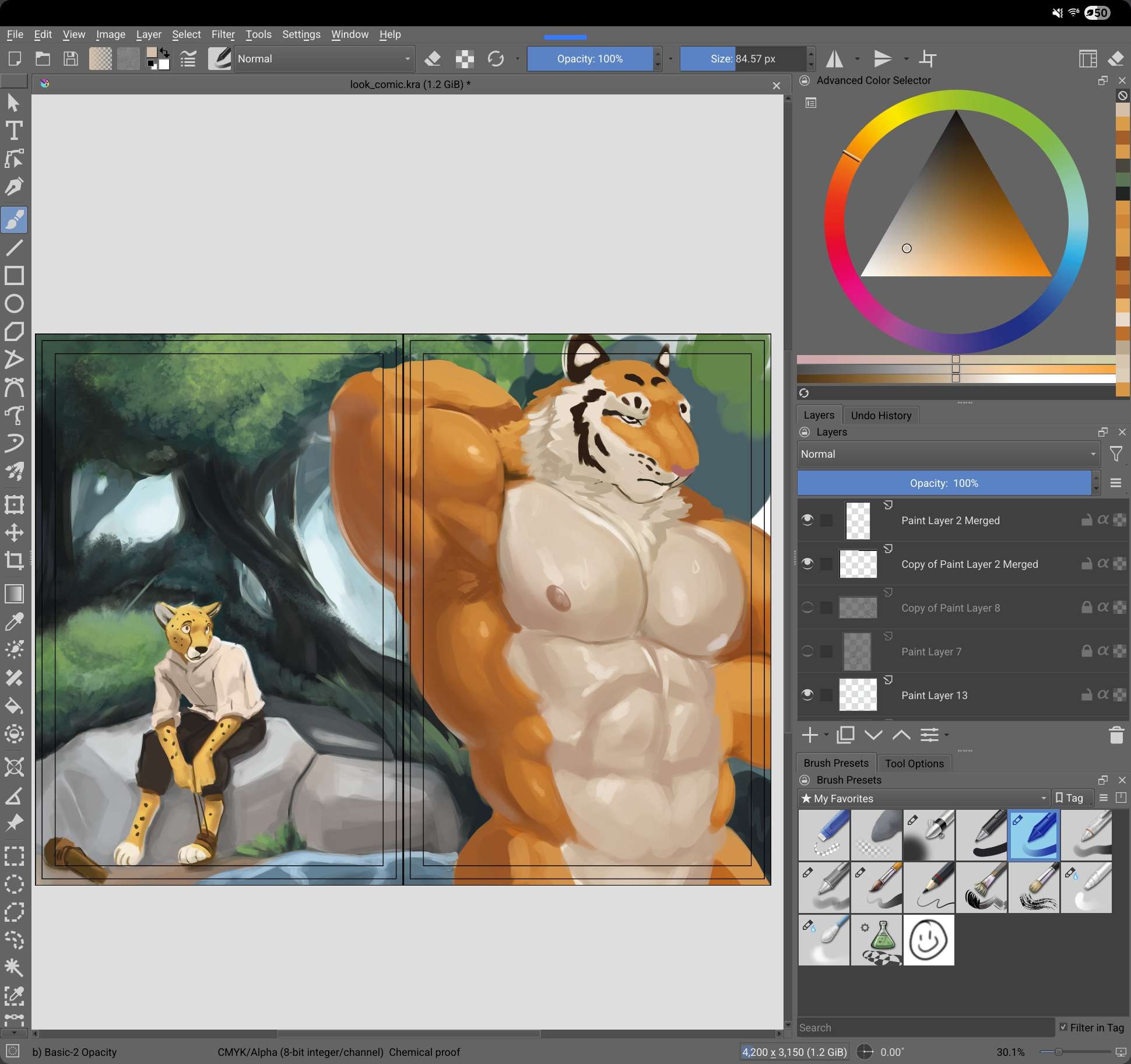Click horizontal mirror tool icon
1131x1064 pixels.
pyautogui.click(x=835, y=59)
